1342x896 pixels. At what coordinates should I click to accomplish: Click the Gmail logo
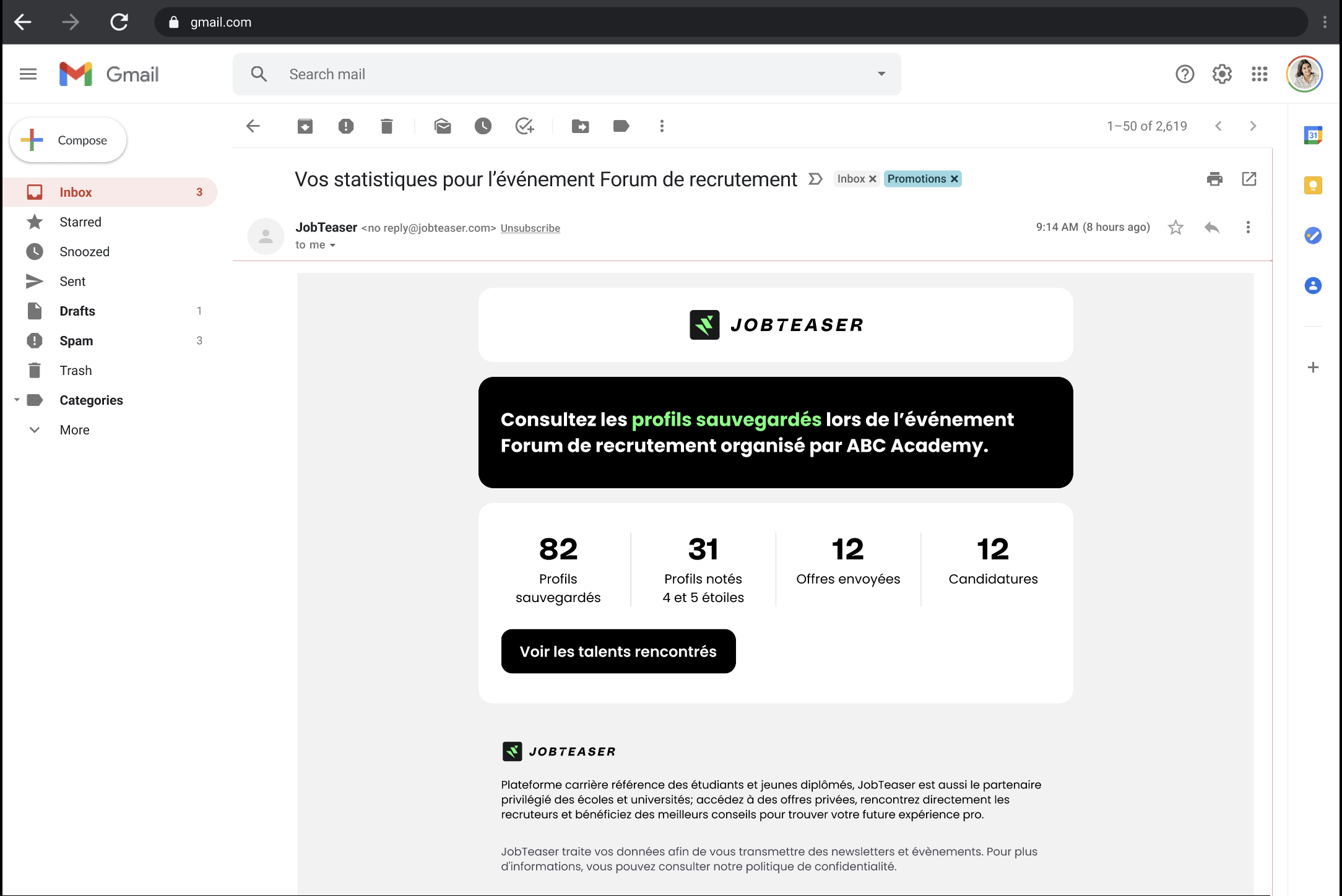(x=109, y=74)
